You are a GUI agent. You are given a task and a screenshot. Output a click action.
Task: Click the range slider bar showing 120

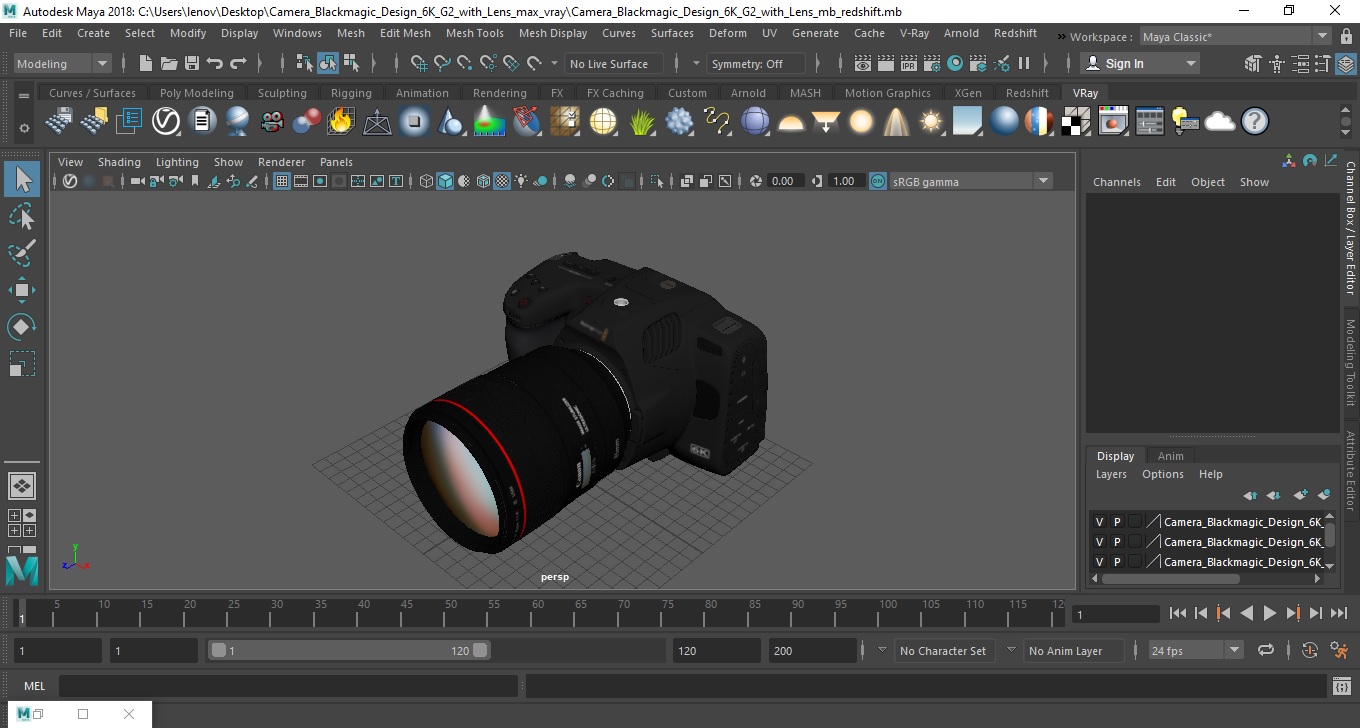349,650
